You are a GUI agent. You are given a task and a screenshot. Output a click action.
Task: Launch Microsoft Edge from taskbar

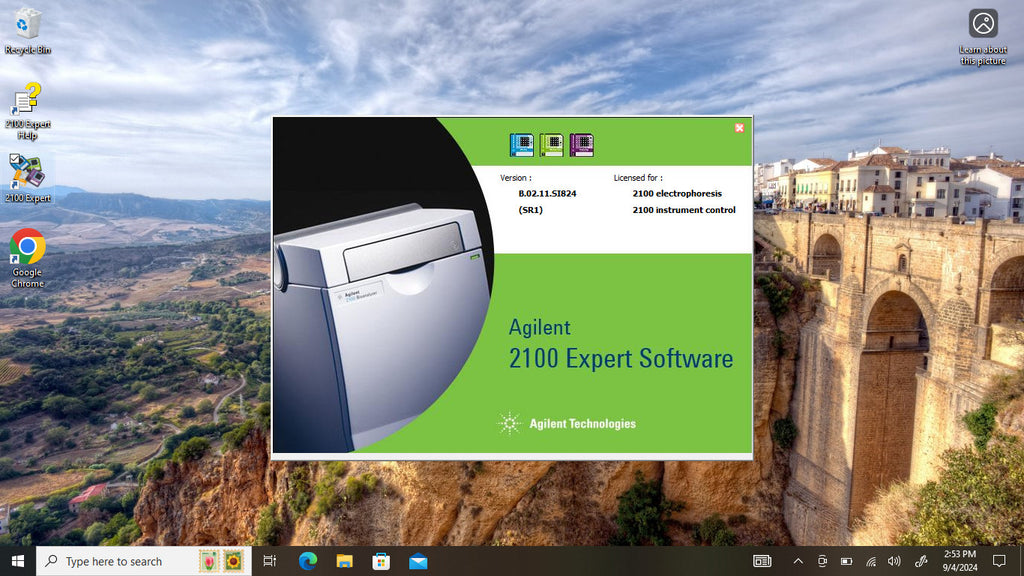click(x=308, y=561)
